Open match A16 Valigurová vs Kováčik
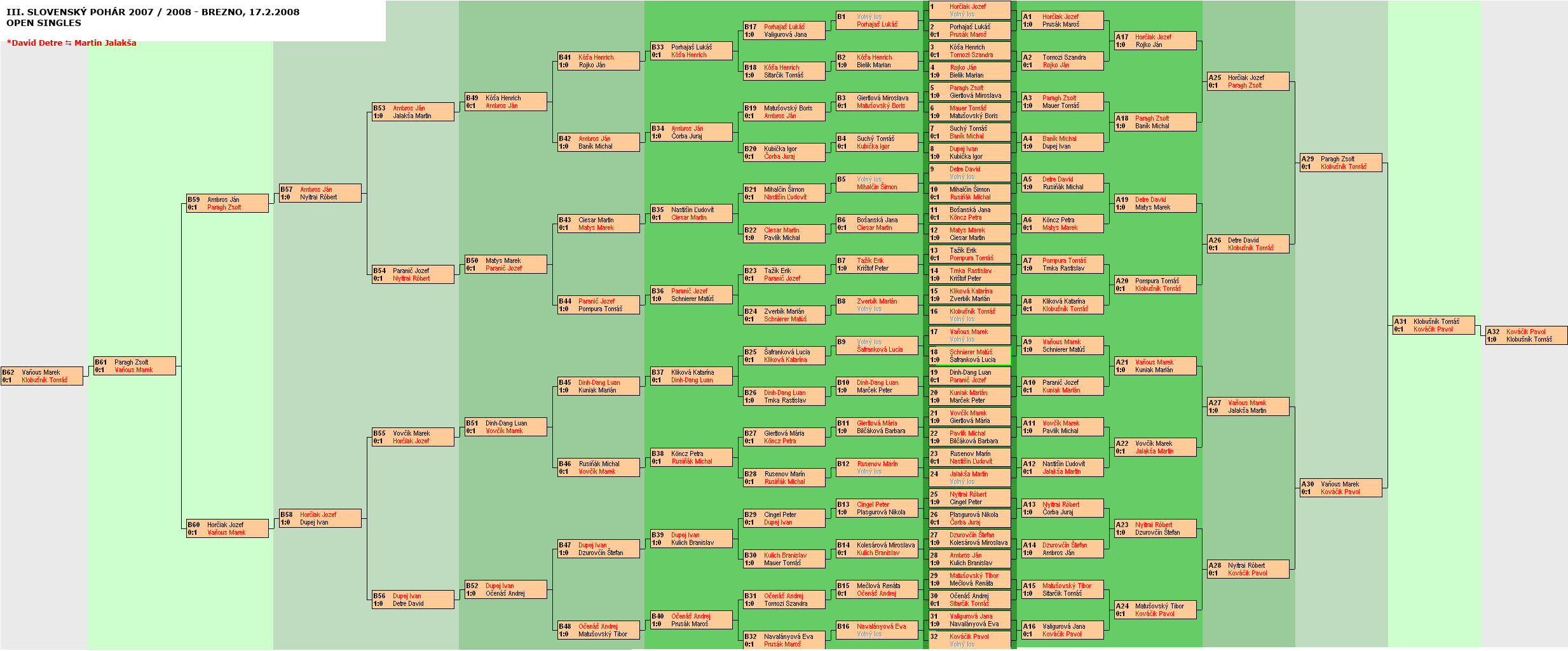 click(x=1062, y=630)
